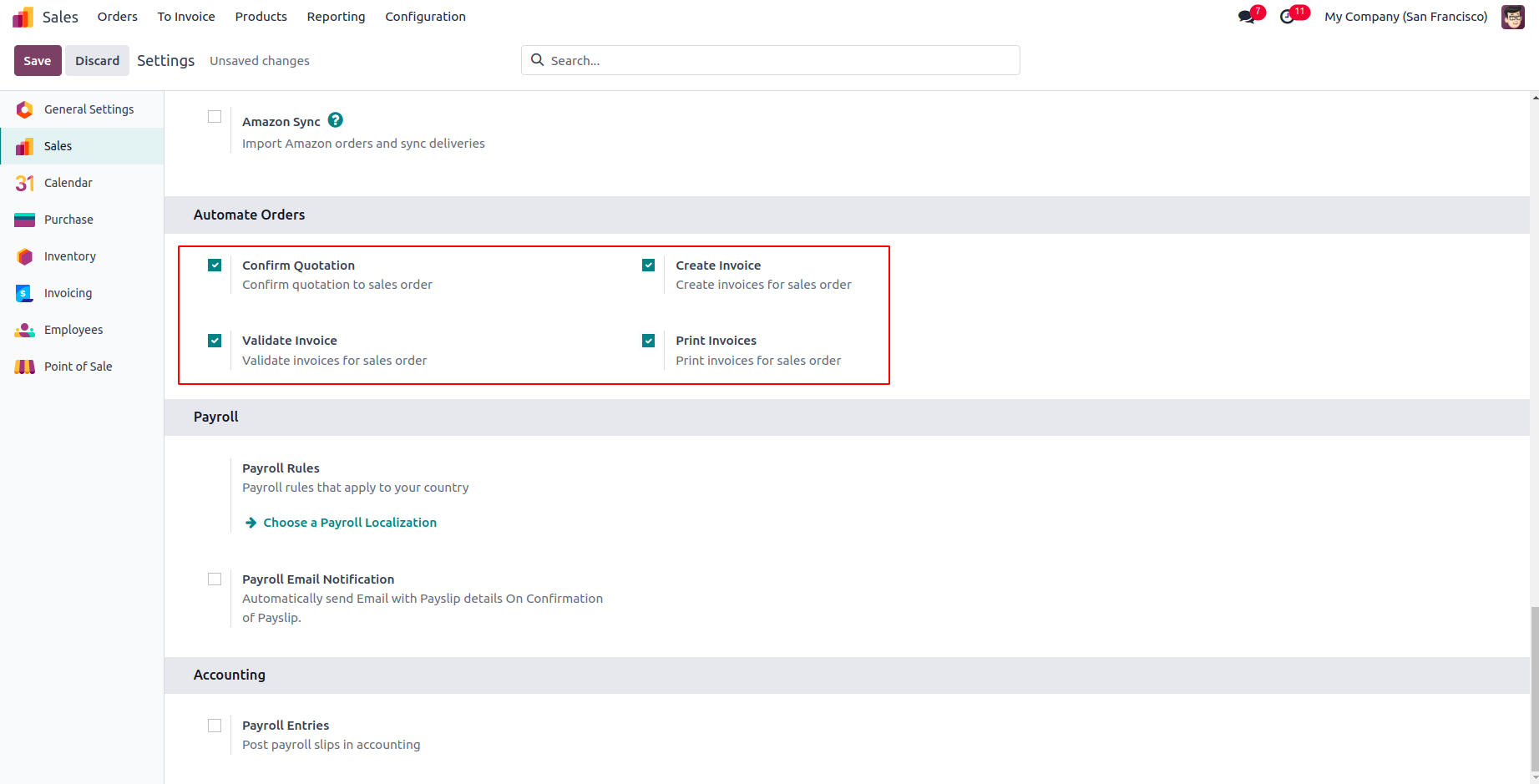Expand the Reporting menu
Image resolution: width=1539 pixels, height=784 pixels.
(336, 17)
